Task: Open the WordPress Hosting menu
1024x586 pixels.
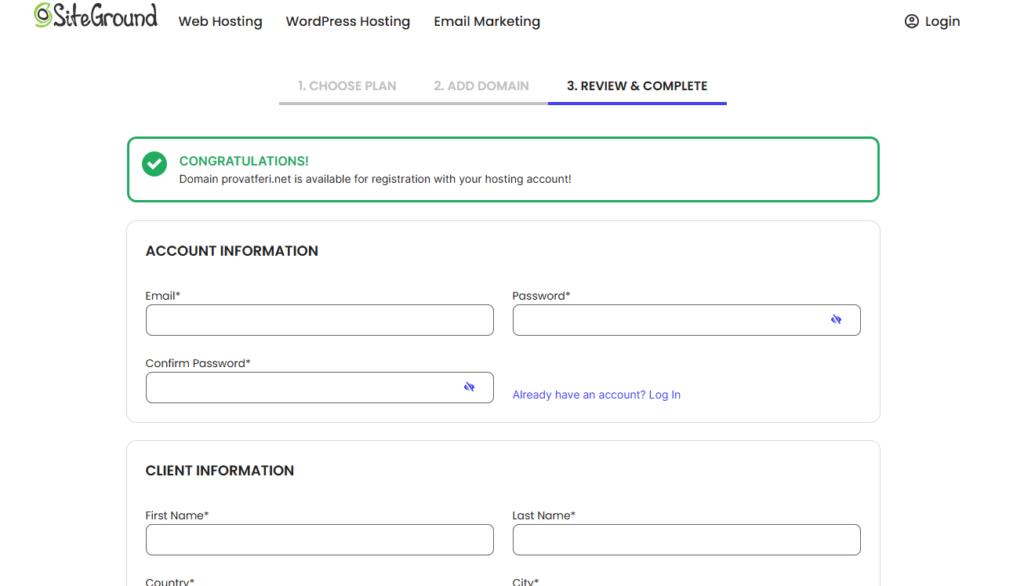Action: point(348,22)
